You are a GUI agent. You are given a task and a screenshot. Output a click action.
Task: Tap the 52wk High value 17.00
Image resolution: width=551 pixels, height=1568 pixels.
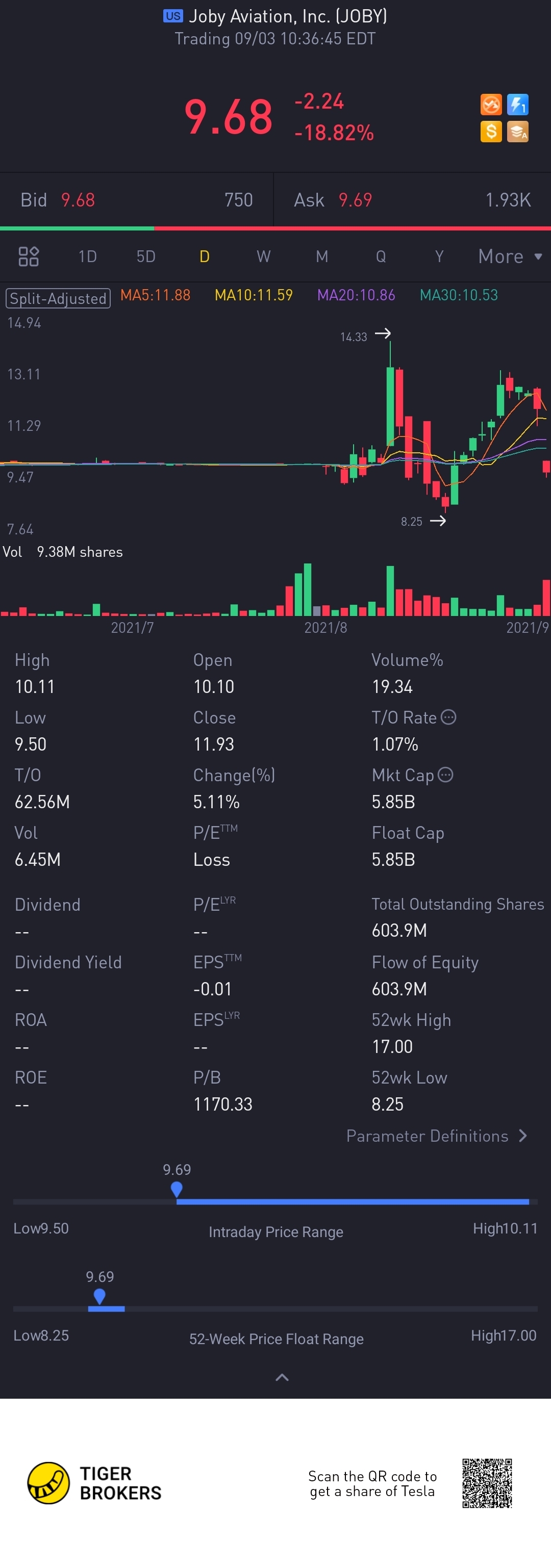click(x=392, y=1046)
